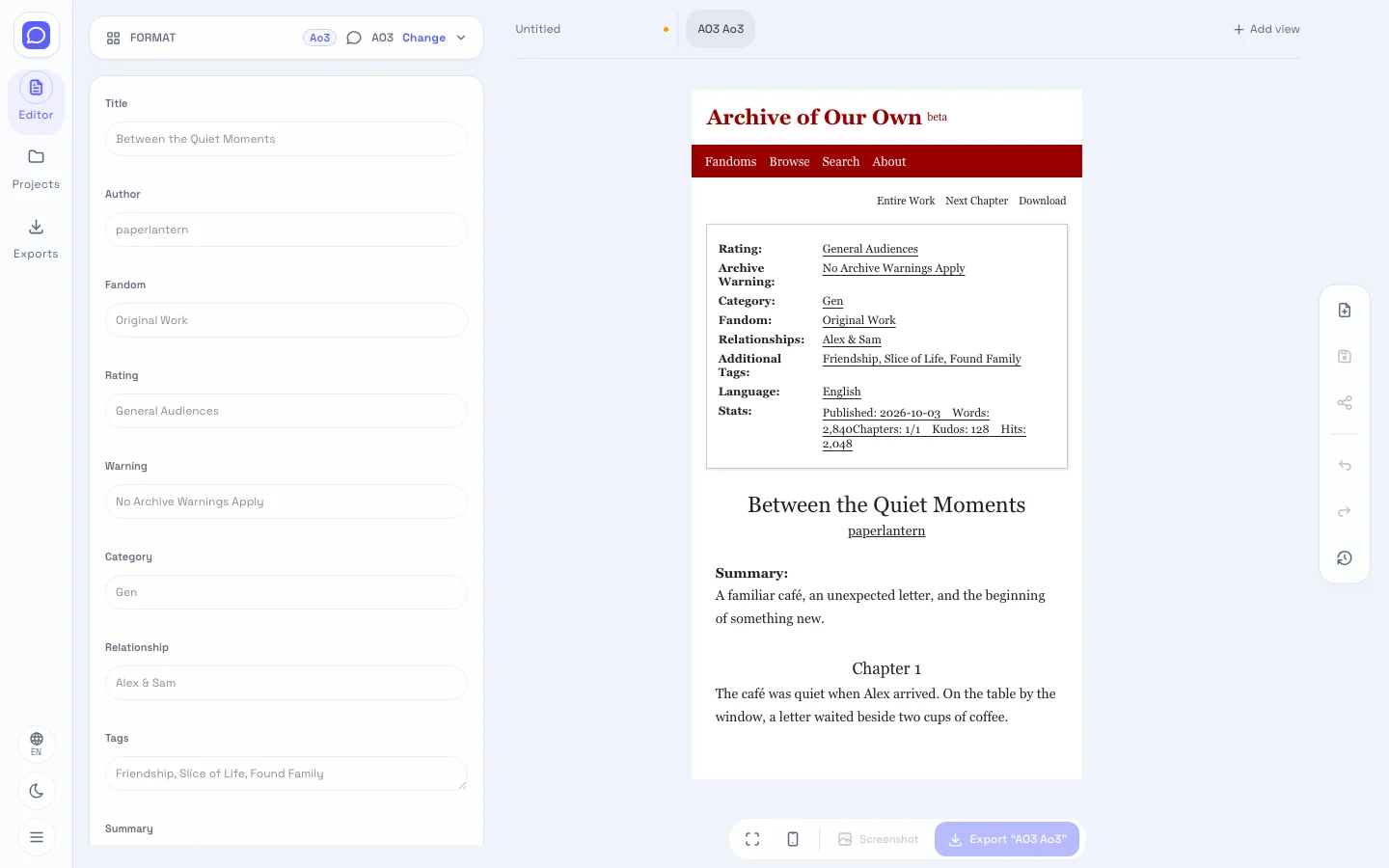The image size is (1389, 868).
Task: Undo the last action
Action: (x=1345, y=466)
